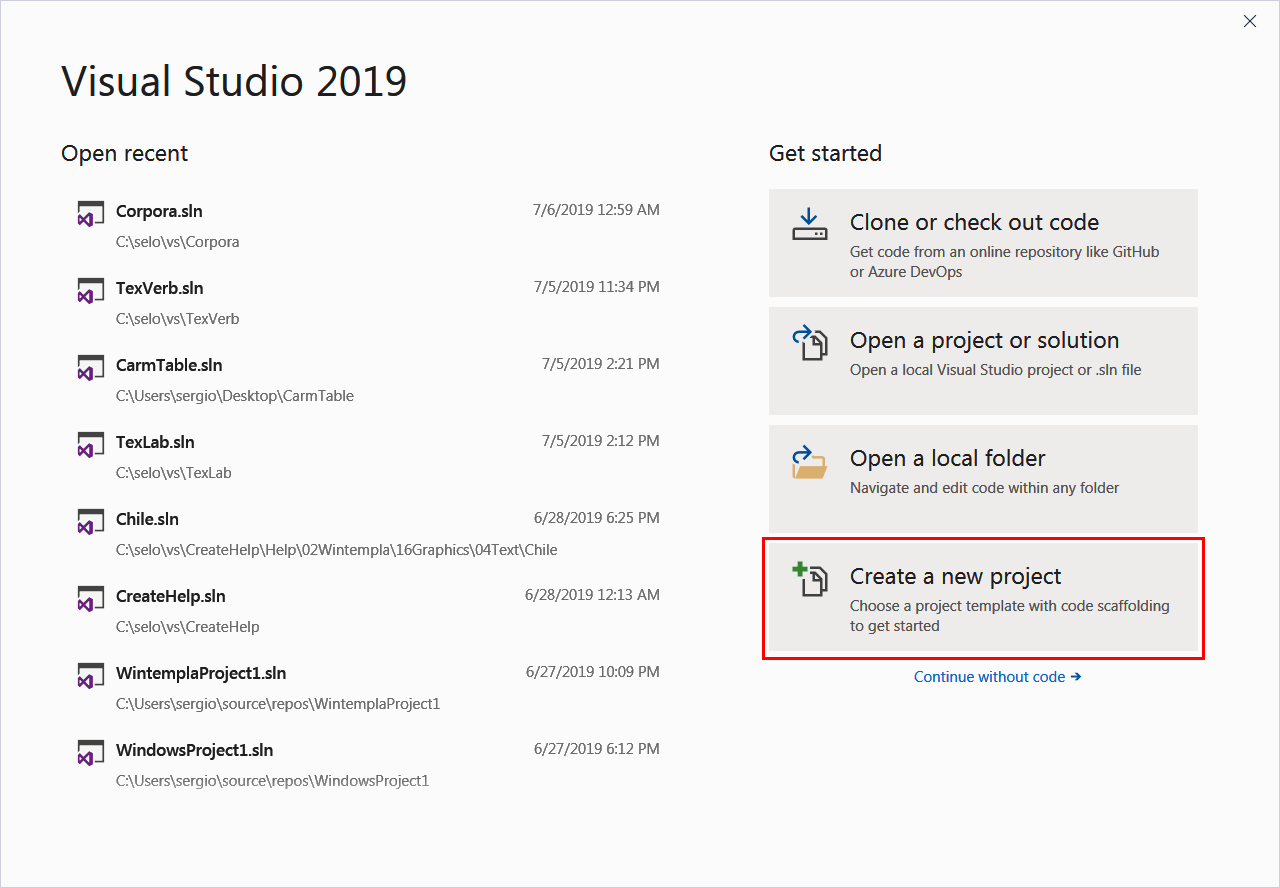
Task: Click the 7/5/2019 2:21 PM timestamp
Action: pos(601,364)
